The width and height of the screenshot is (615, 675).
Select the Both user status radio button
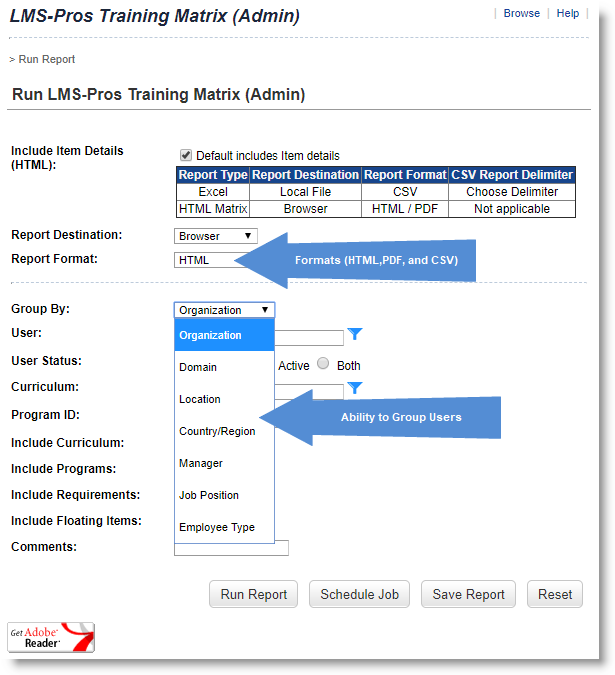[x=323, y=365]
